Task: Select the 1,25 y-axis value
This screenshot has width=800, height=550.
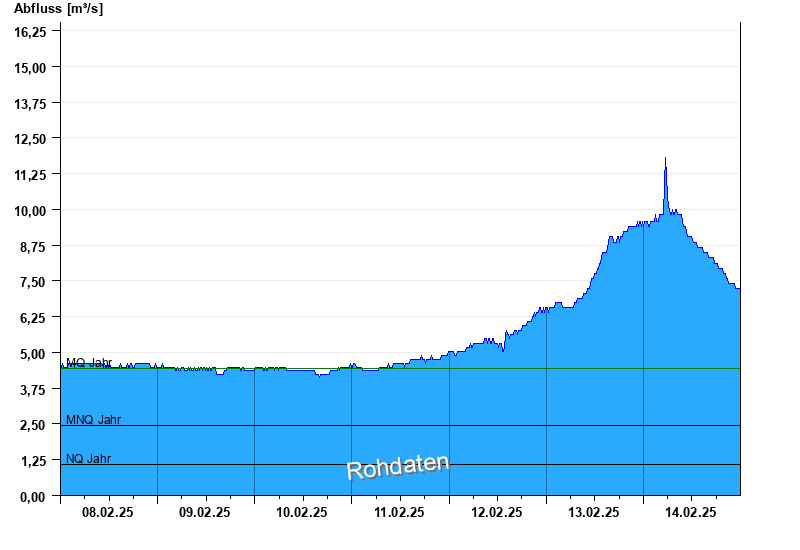Action: click(33, 461)
